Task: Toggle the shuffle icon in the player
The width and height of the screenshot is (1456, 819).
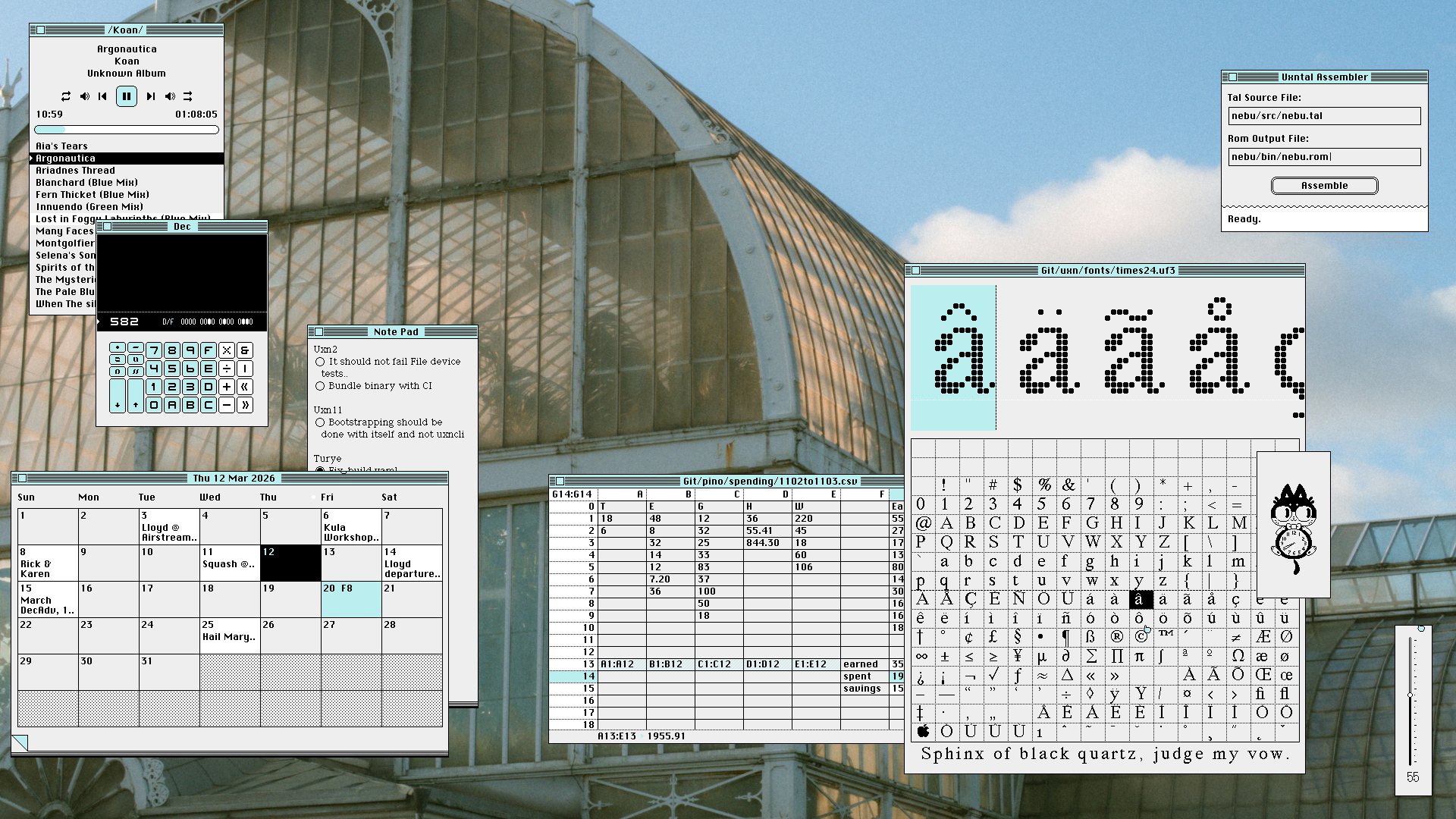Action: (x=188, y=96)
